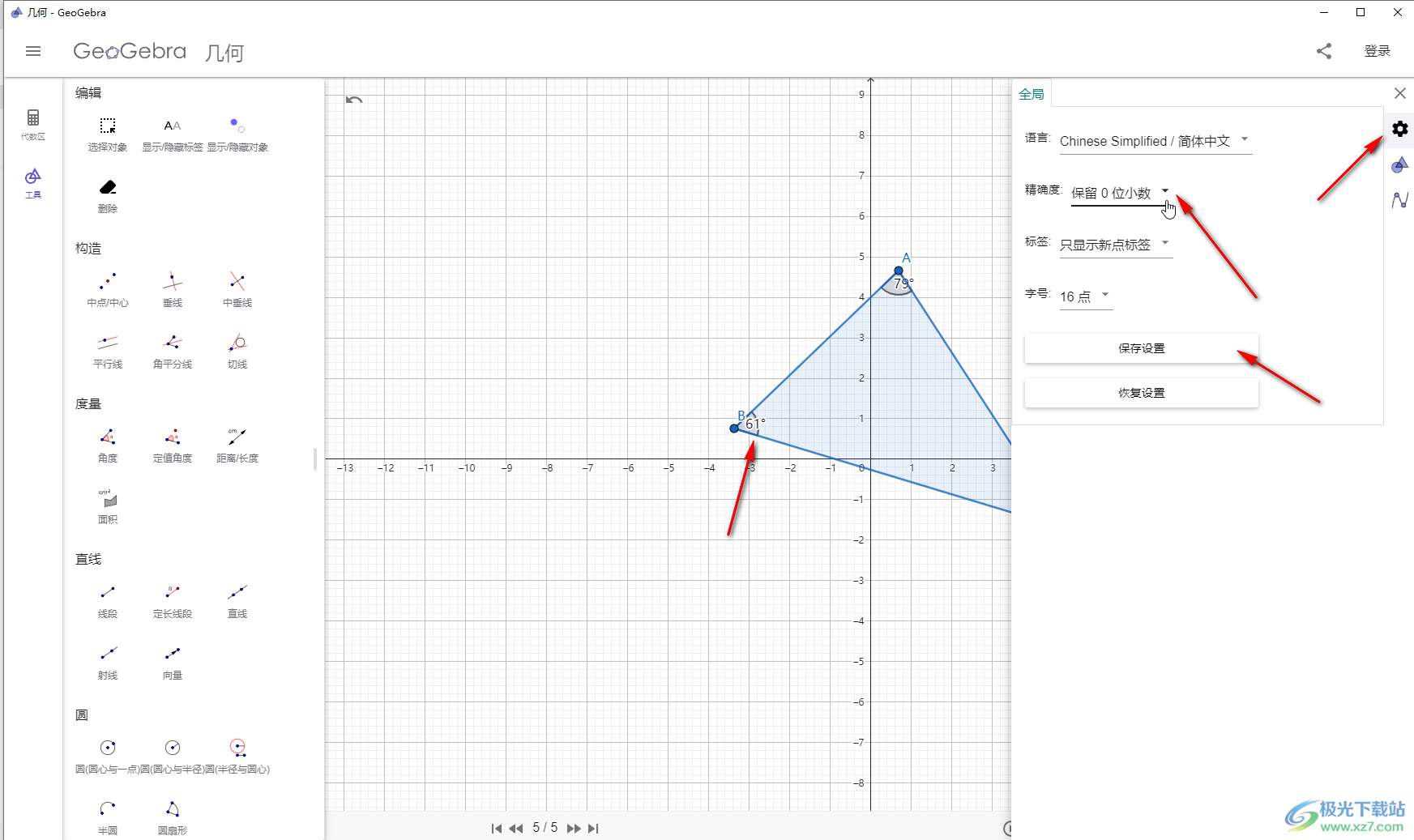
Task: Open the 语言 language dropdown
Action: [x=1156, y=141]
